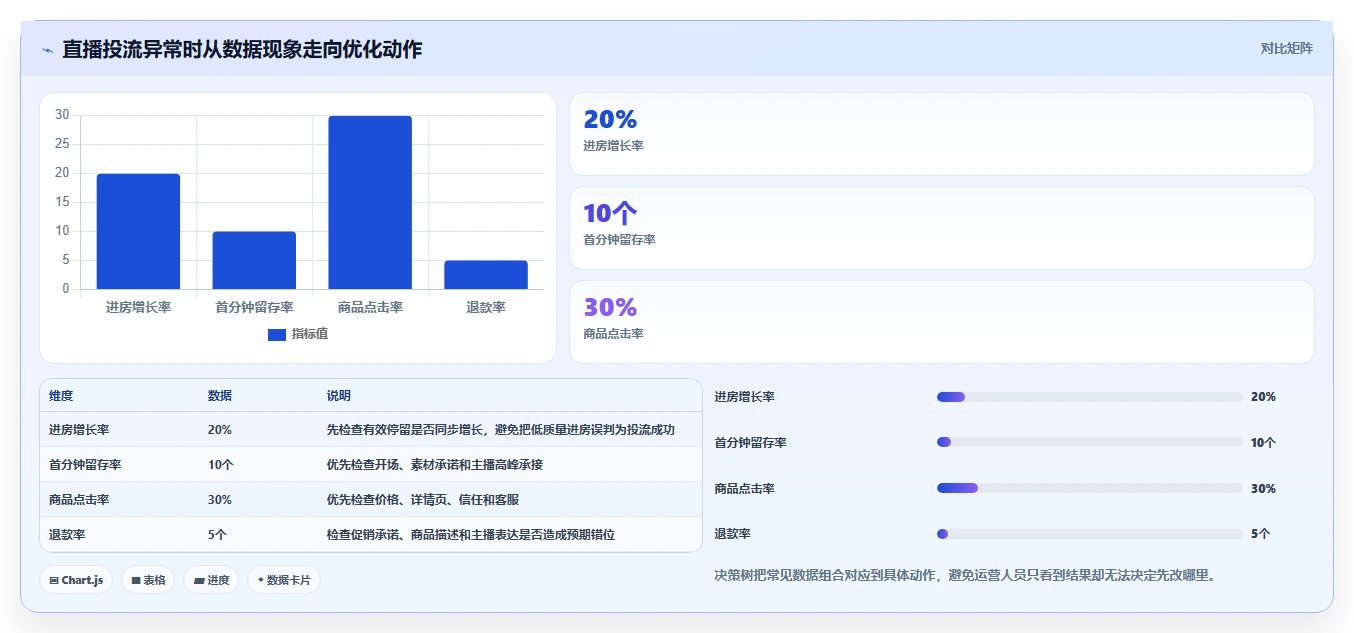Click the 退款率 x-axis label under chart
The height and width of the screenshot is (633, 1354).
(486, 307)
